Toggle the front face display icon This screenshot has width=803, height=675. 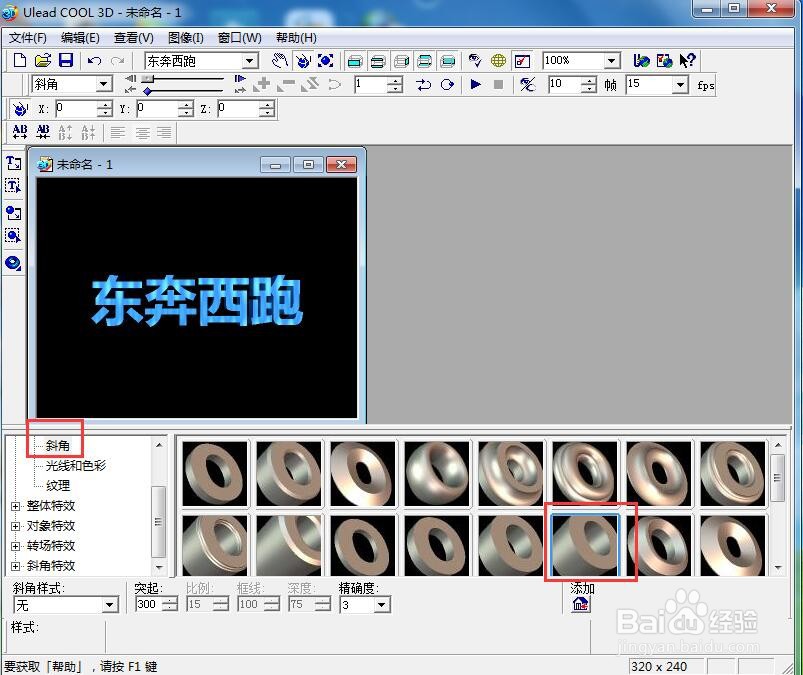(354, 61)
